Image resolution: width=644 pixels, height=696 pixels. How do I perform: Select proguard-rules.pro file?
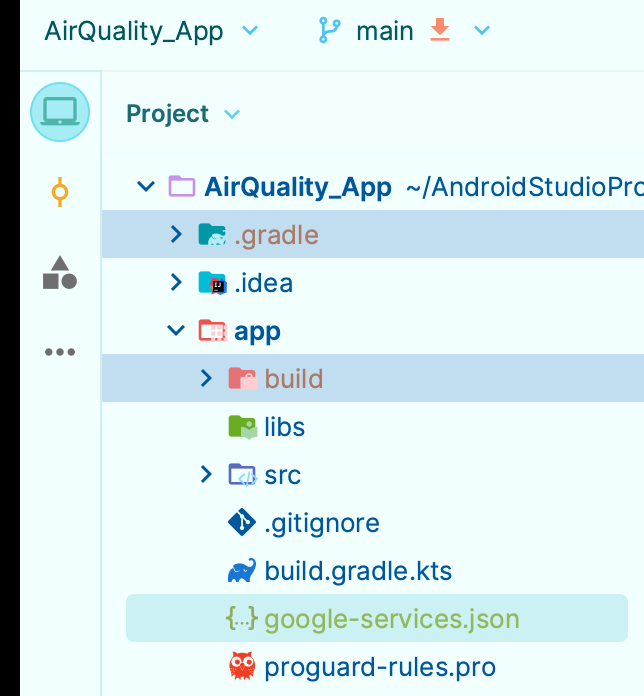click(373, 666)
